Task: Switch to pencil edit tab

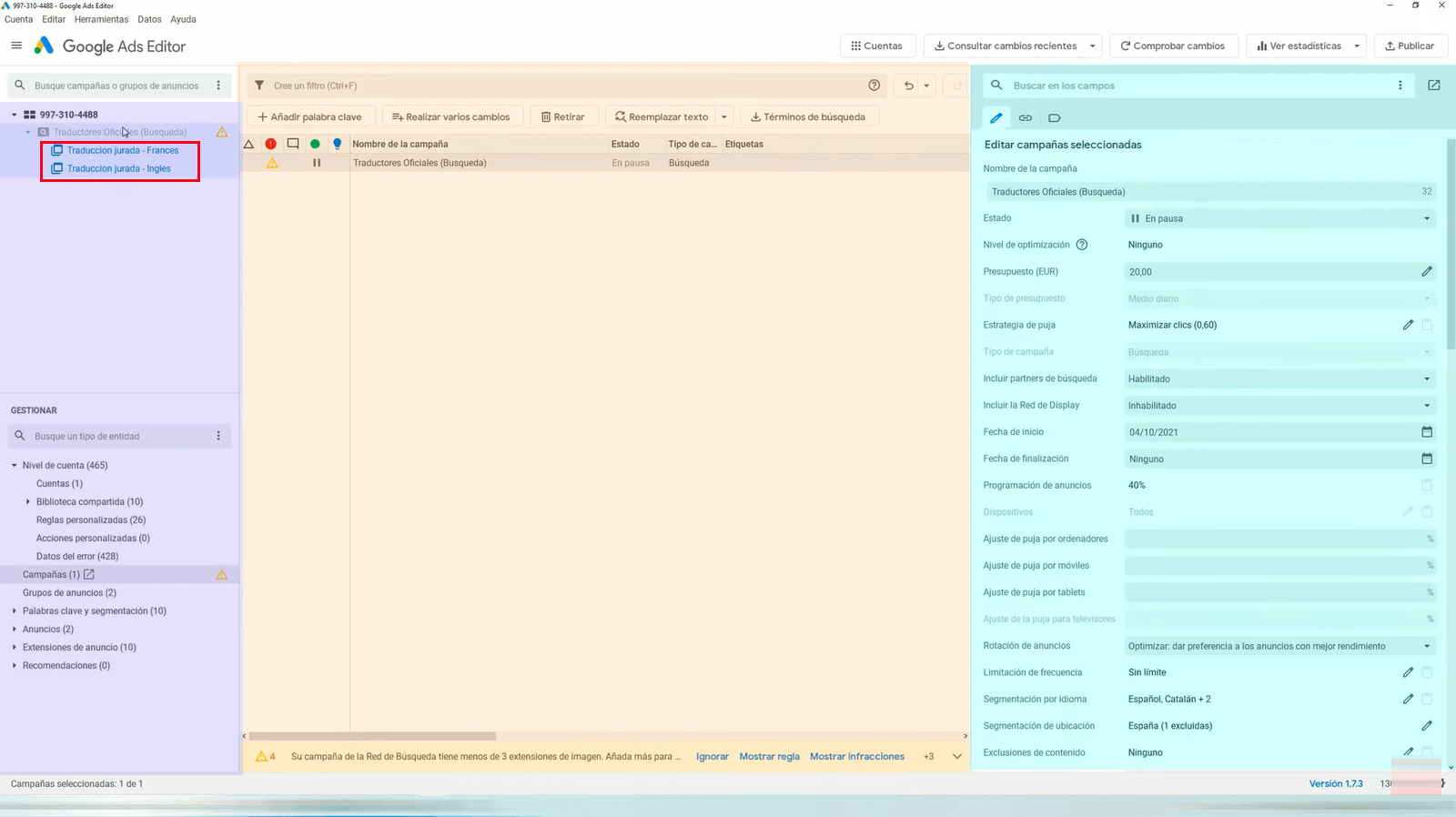Action: [996, 117]
